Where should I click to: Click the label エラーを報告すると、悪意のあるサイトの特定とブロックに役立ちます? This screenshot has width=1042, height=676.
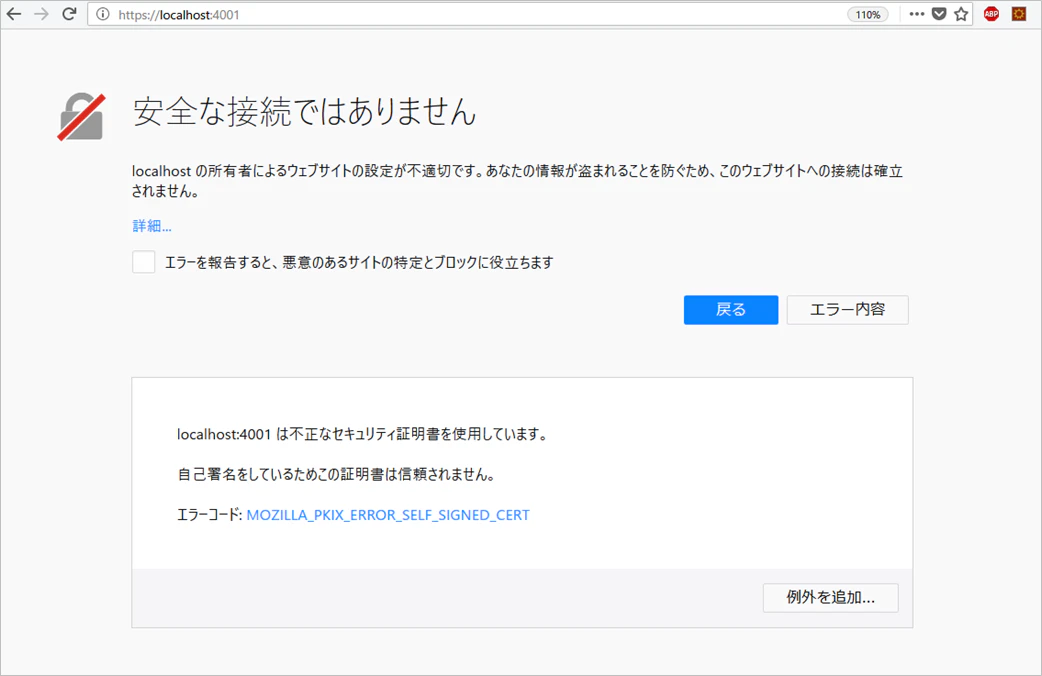[359, 263]
